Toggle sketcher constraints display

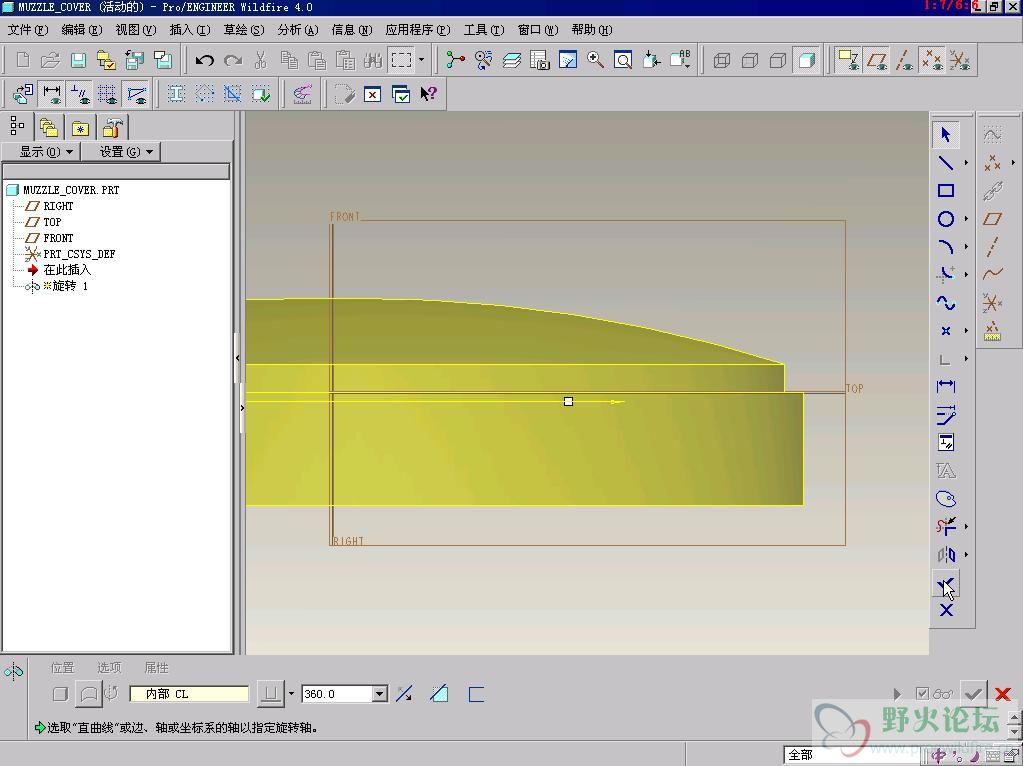pos(80,95)
